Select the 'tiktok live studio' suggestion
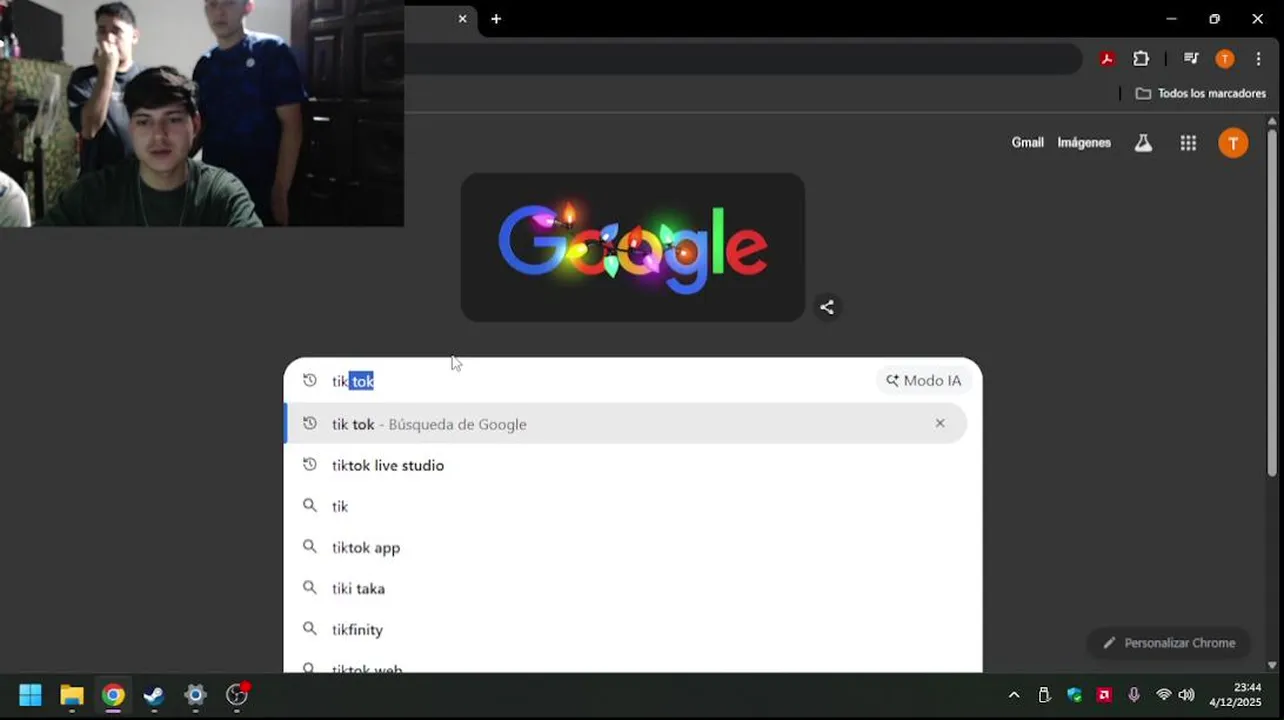The width and height of the screenshot is (1284, 720). 626,465
